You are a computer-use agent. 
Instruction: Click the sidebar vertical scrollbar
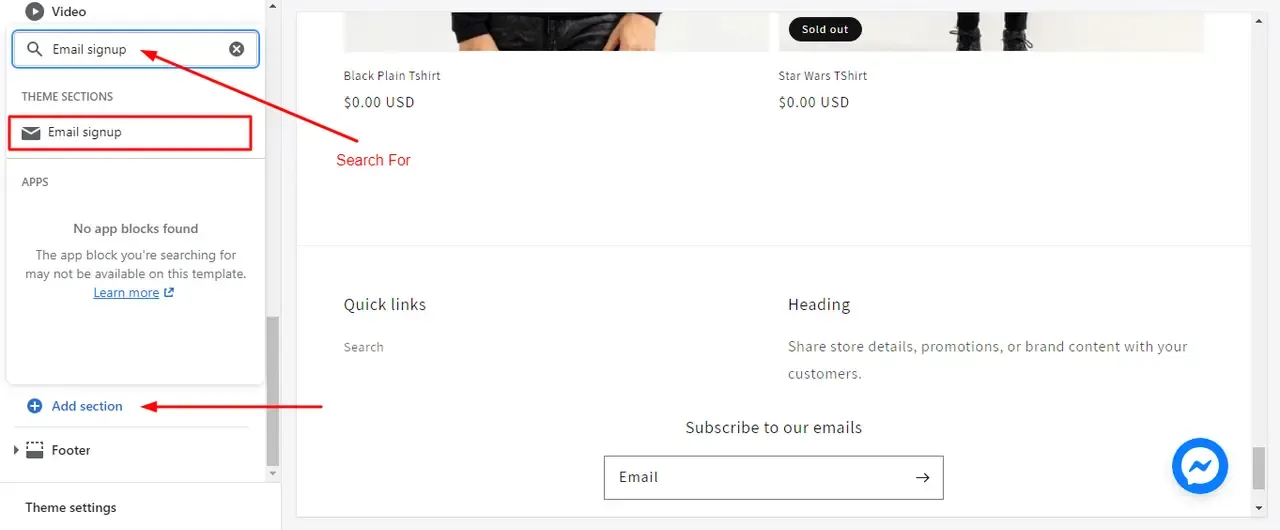(273, 390)
